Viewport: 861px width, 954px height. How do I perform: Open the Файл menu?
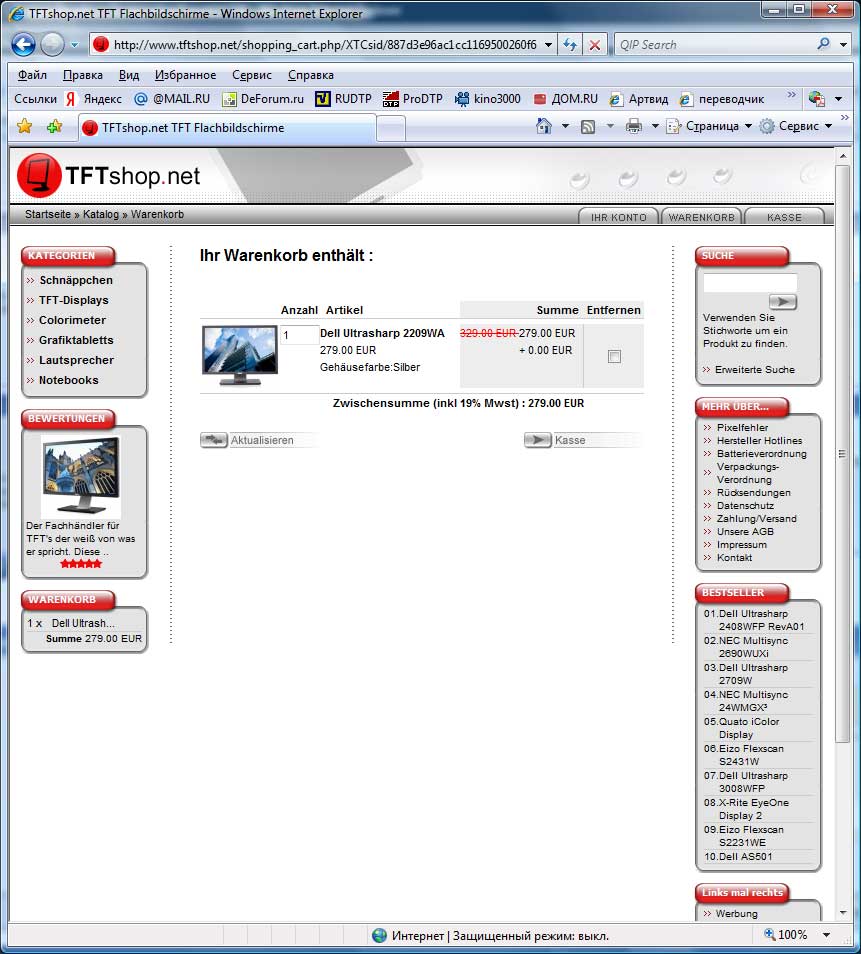point(32,75)
